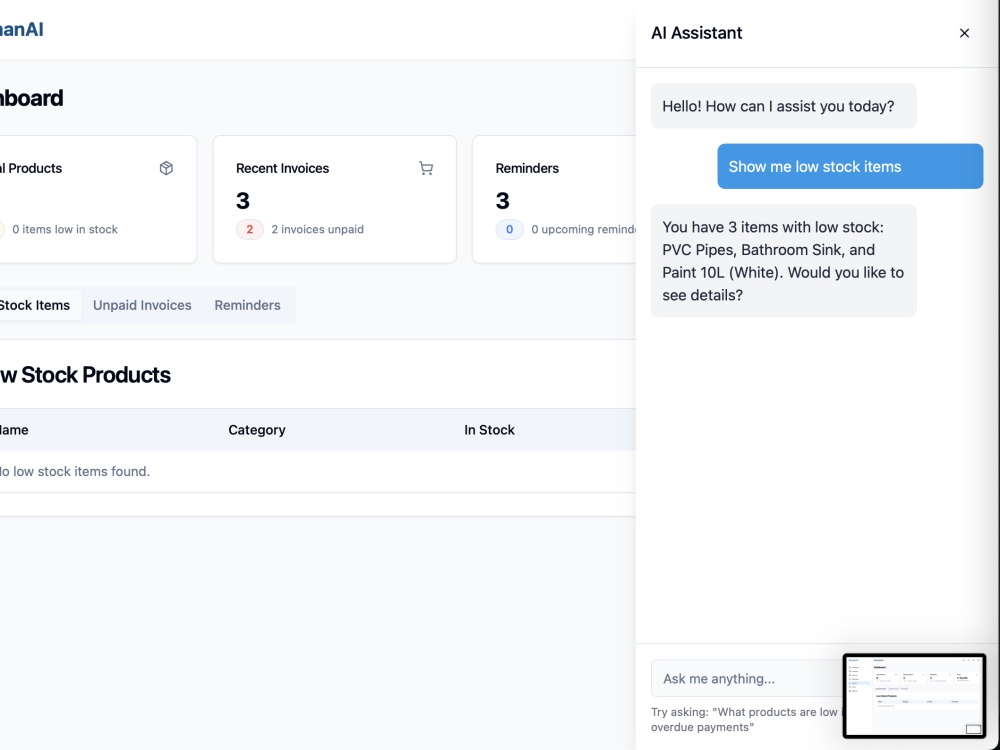Select the Stock Items tab
This screenshot has height=750, width=1000.
tap(35, 305)
